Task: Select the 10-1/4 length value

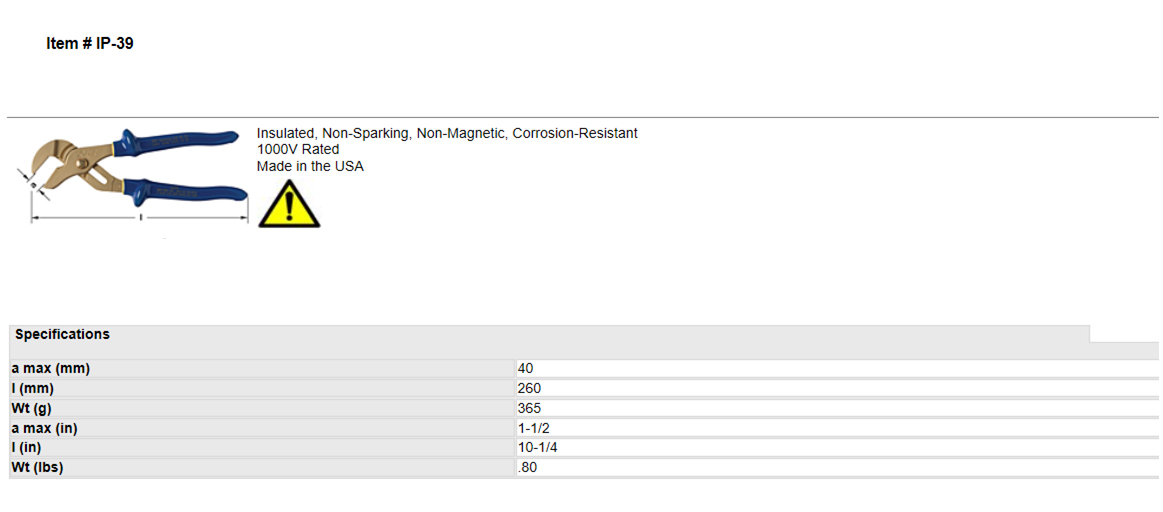Action: pyautogui.click(x=536, y=448)
